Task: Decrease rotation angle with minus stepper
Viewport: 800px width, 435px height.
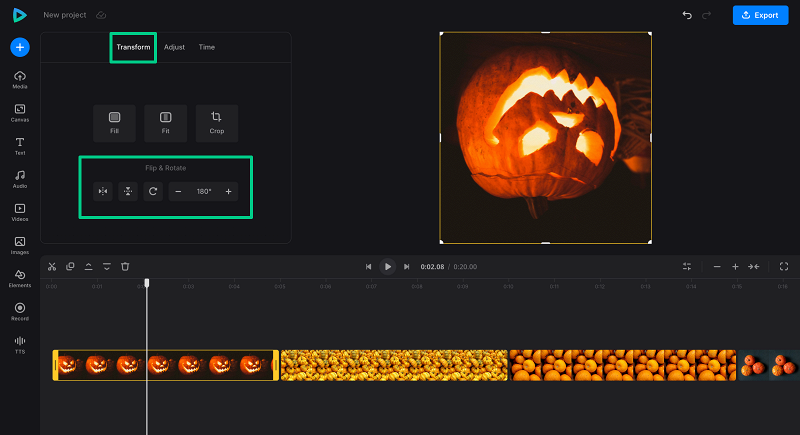Action: 179,191
